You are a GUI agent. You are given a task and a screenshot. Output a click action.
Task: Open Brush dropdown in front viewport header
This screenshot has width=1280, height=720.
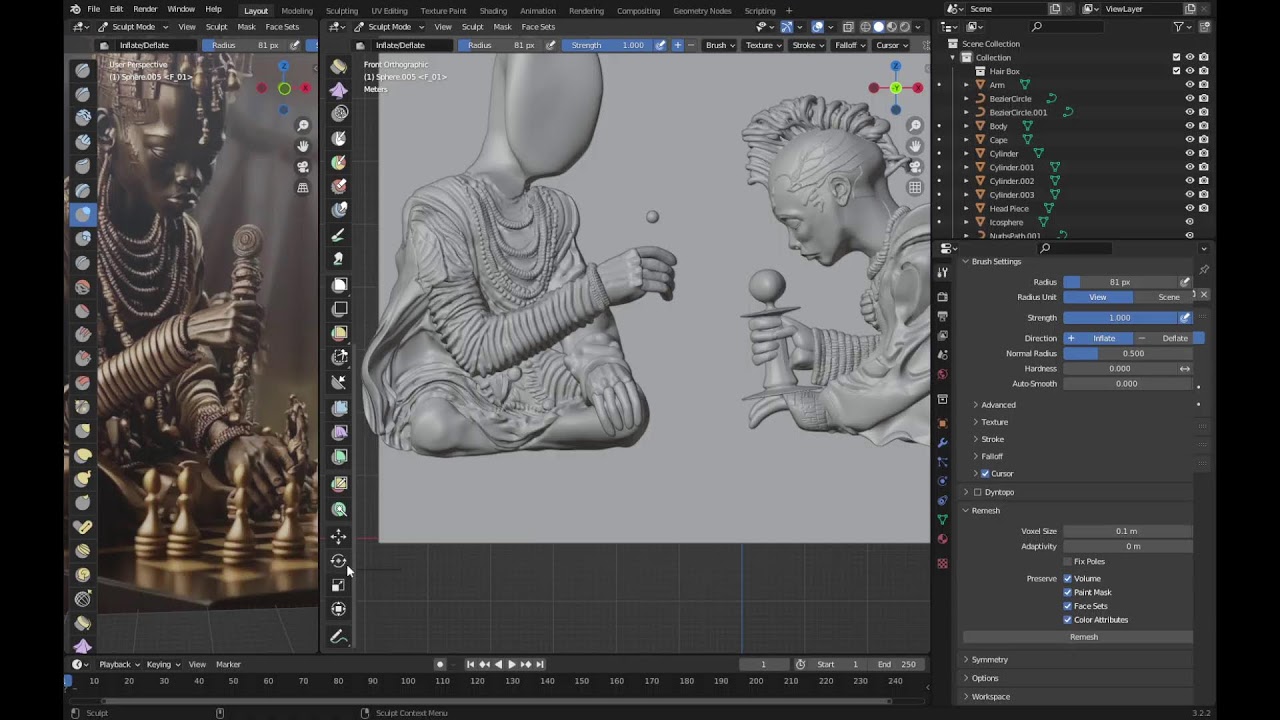tap(720, 45)
